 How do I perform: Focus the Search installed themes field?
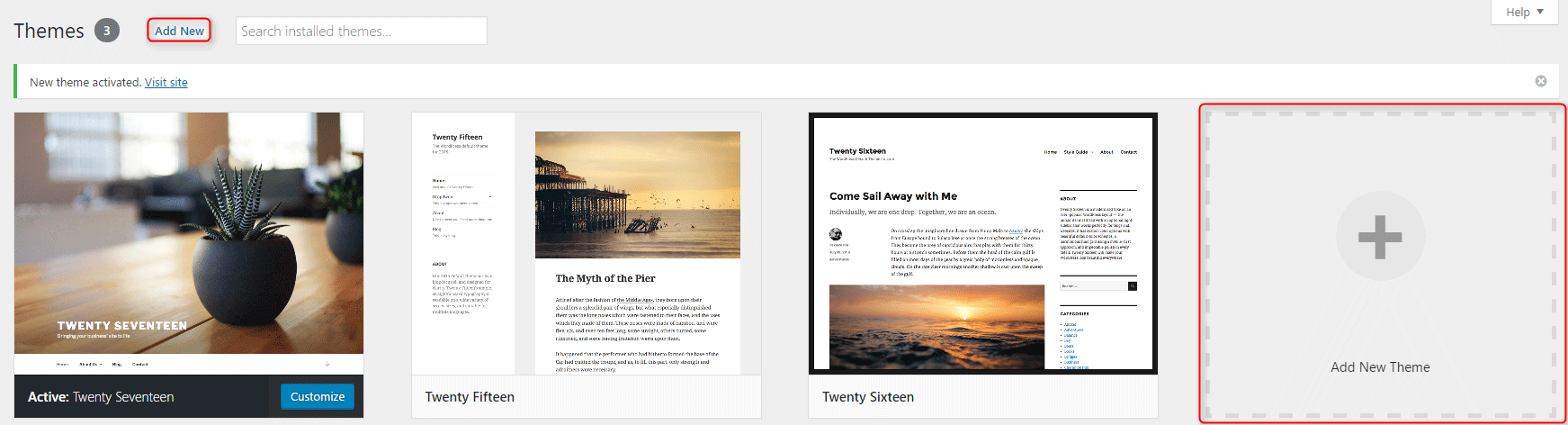point(361,31)
